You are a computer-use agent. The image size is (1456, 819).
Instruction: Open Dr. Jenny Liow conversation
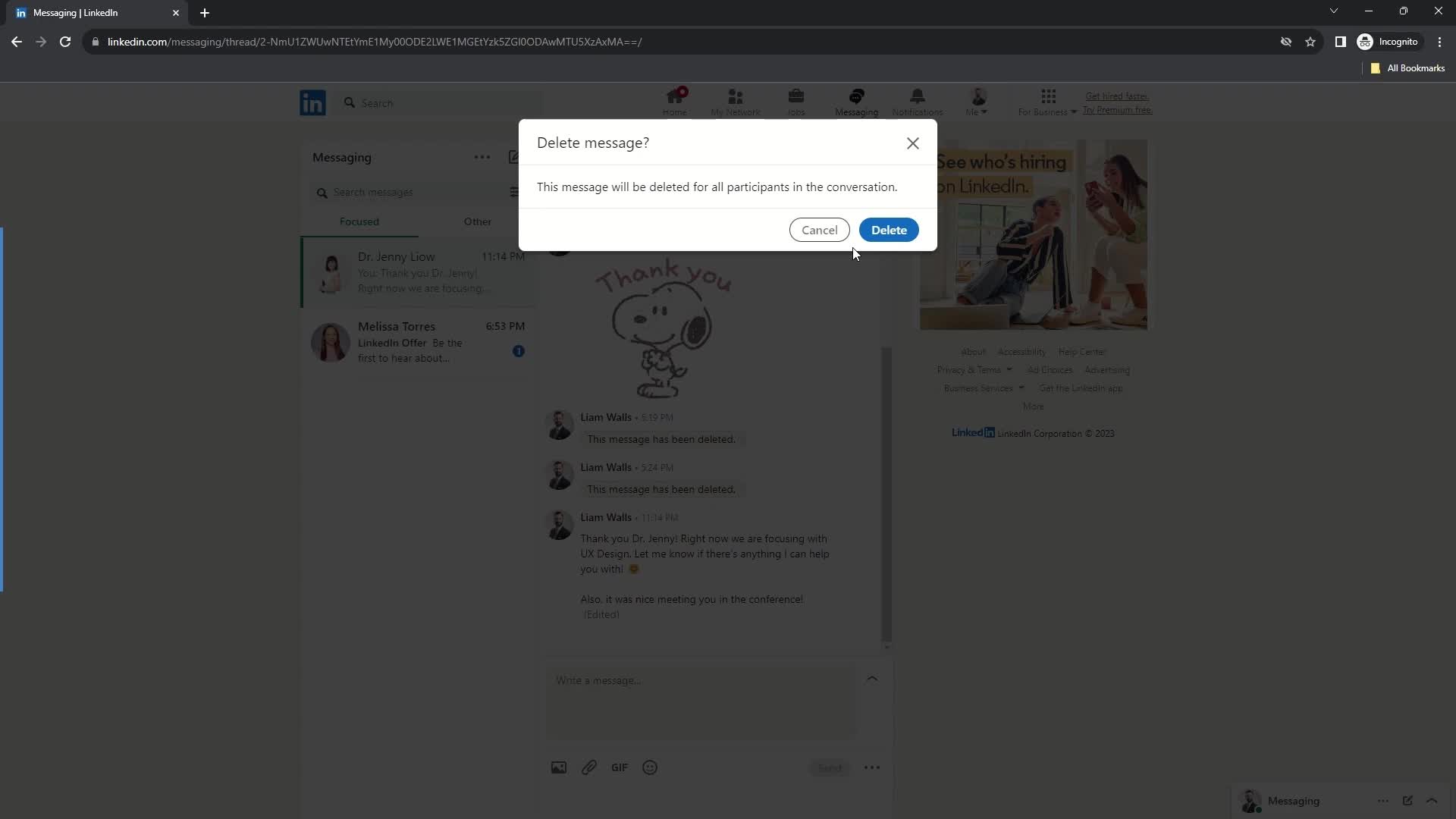tap(419, 272)
